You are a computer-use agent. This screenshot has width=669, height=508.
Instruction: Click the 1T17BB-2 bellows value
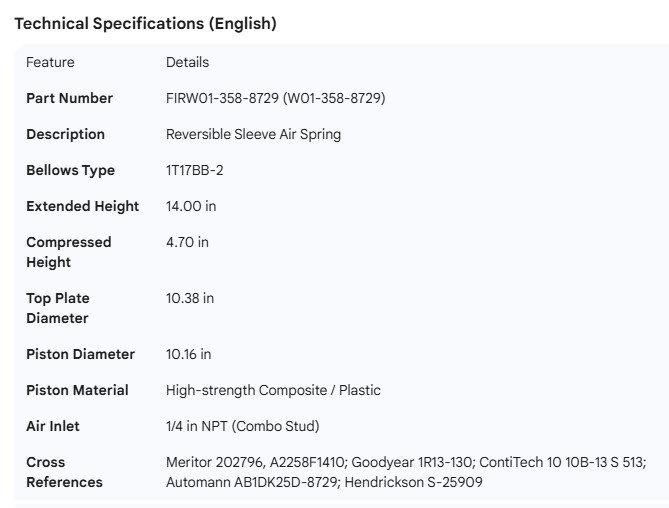194,170
